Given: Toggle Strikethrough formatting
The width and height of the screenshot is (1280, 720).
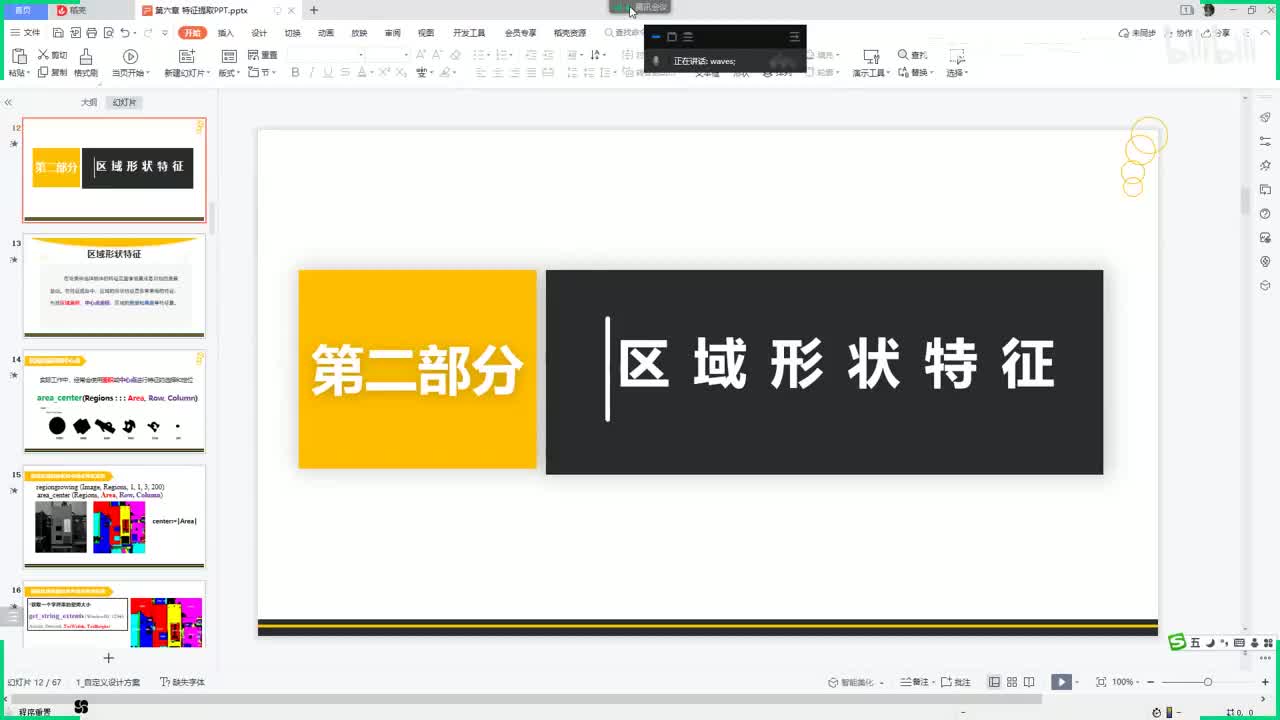Looking at the screenshot, I should [x=344, y=72].
